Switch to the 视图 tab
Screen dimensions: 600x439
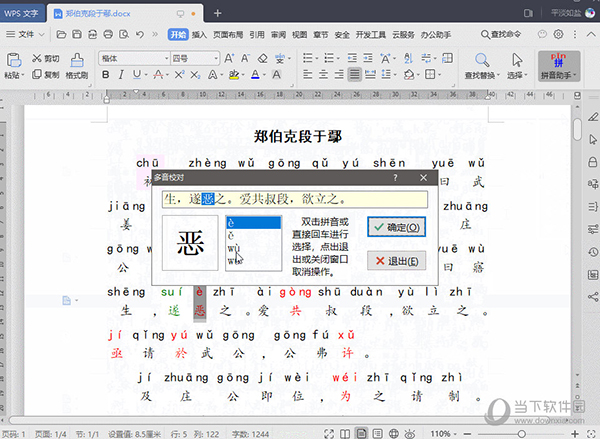click(x=299, y=35)
